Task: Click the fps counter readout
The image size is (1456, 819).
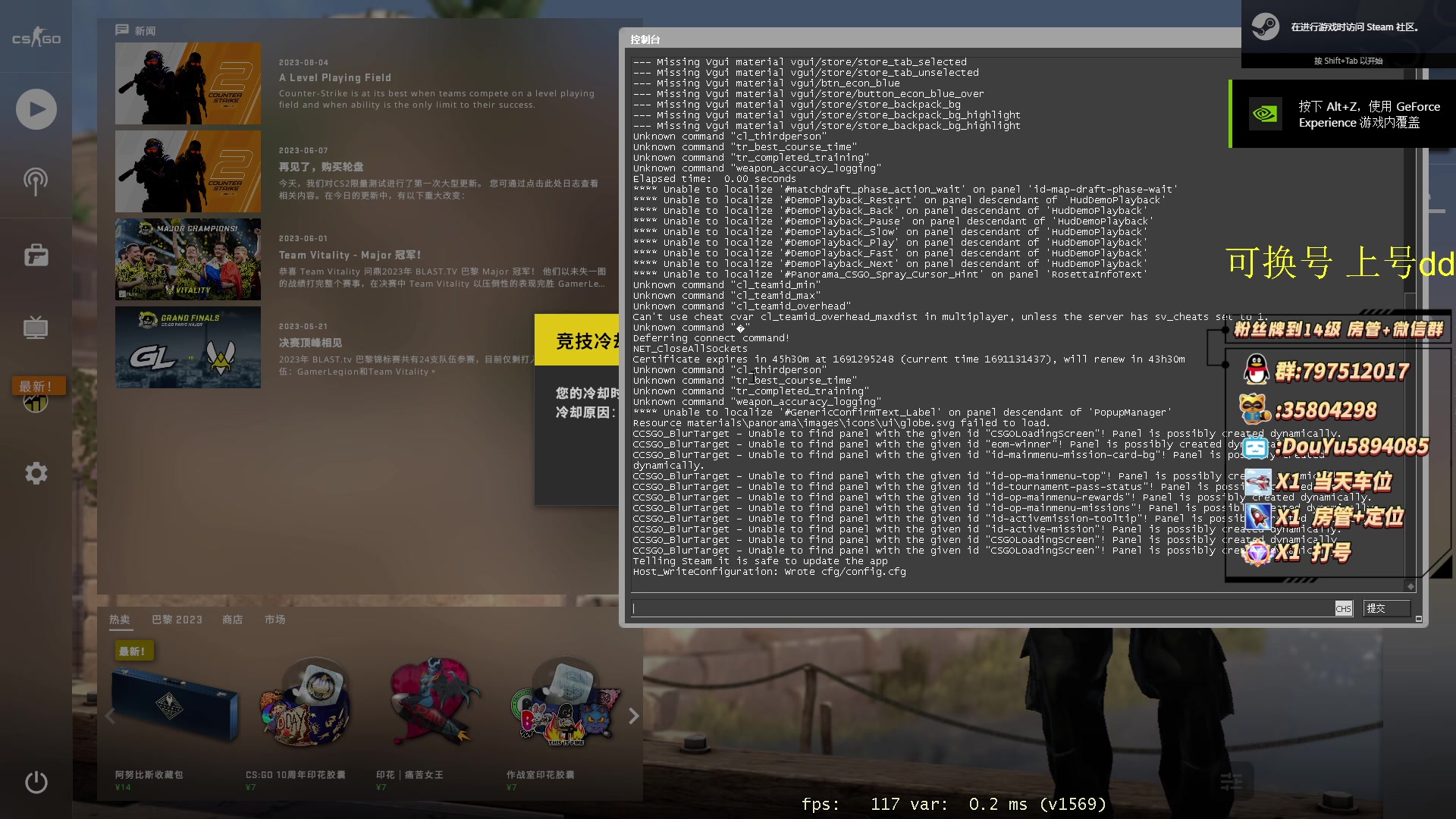Action: (x=954, y=804)
